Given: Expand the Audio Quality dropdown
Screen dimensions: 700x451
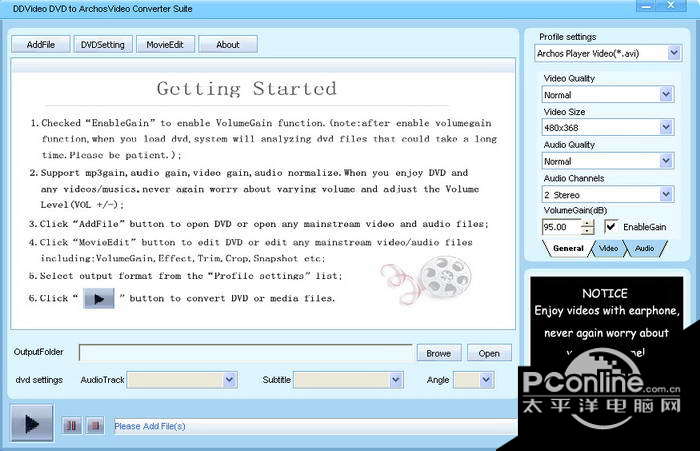Looking at the screenshot, I should (x=666, y=161).
